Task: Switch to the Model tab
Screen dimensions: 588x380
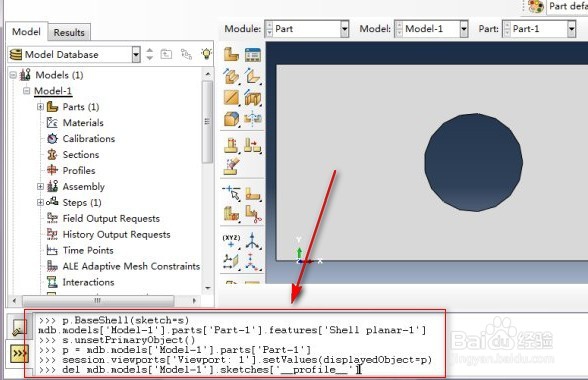Action: point(26,32)
